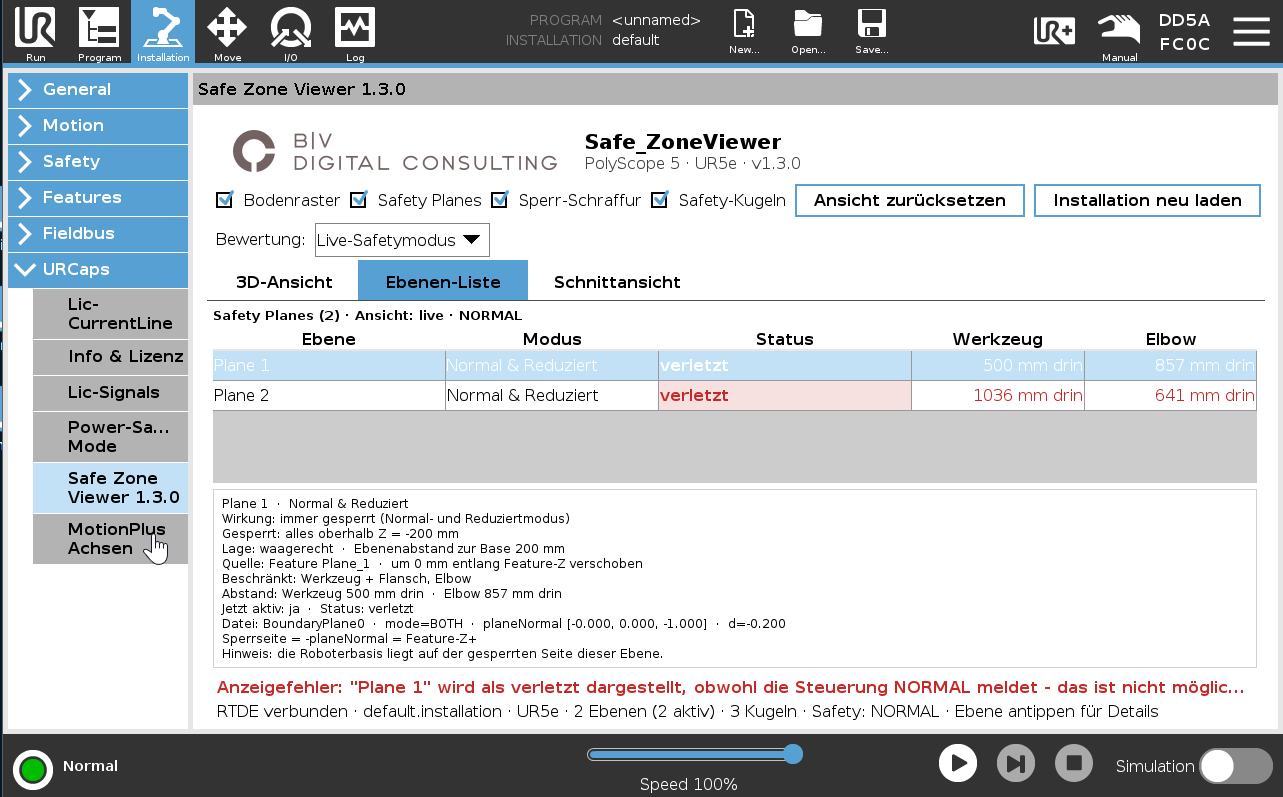Image resolution: width=1283 pixels, height=797 pixels.
Task: Select Plane 1 row in table
Action: (734, 365)
